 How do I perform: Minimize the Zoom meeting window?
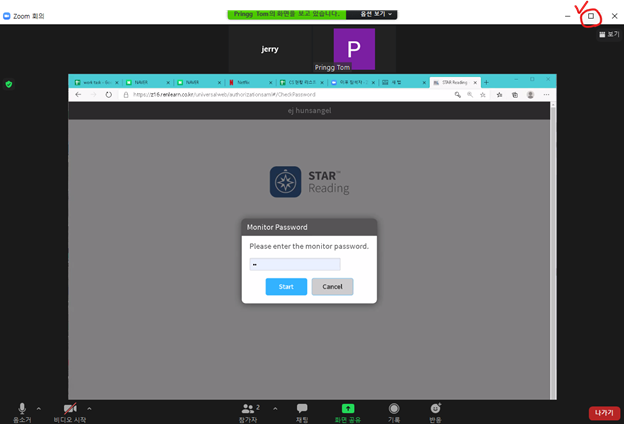[567, 16]
